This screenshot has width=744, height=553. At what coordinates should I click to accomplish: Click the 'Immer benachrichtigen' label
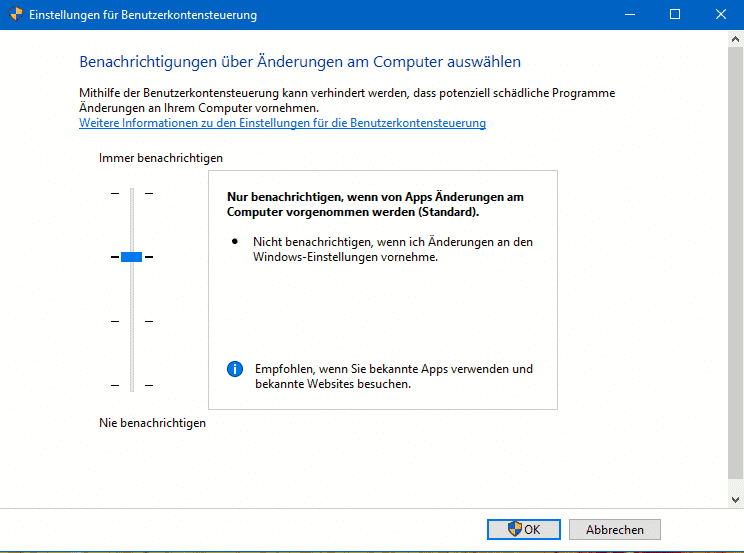160,158
